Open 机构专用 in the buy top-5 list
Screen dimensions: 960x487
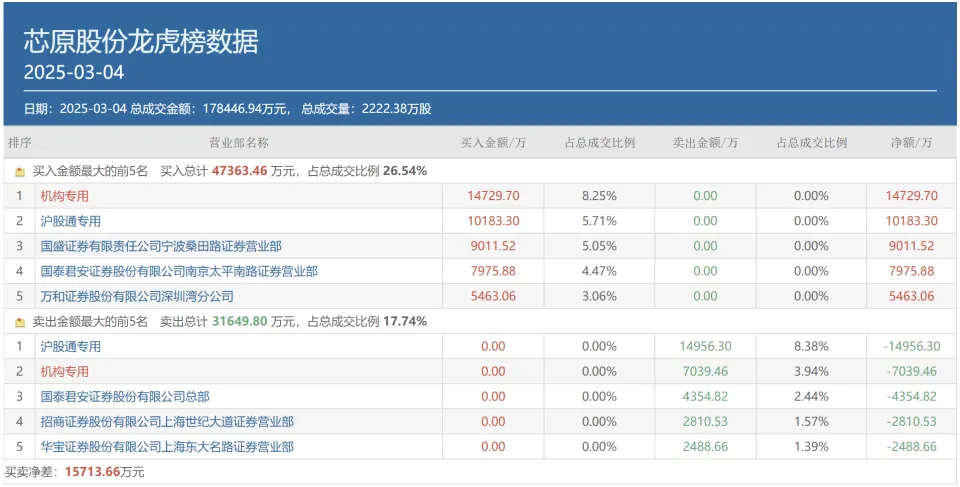point(64,196)
